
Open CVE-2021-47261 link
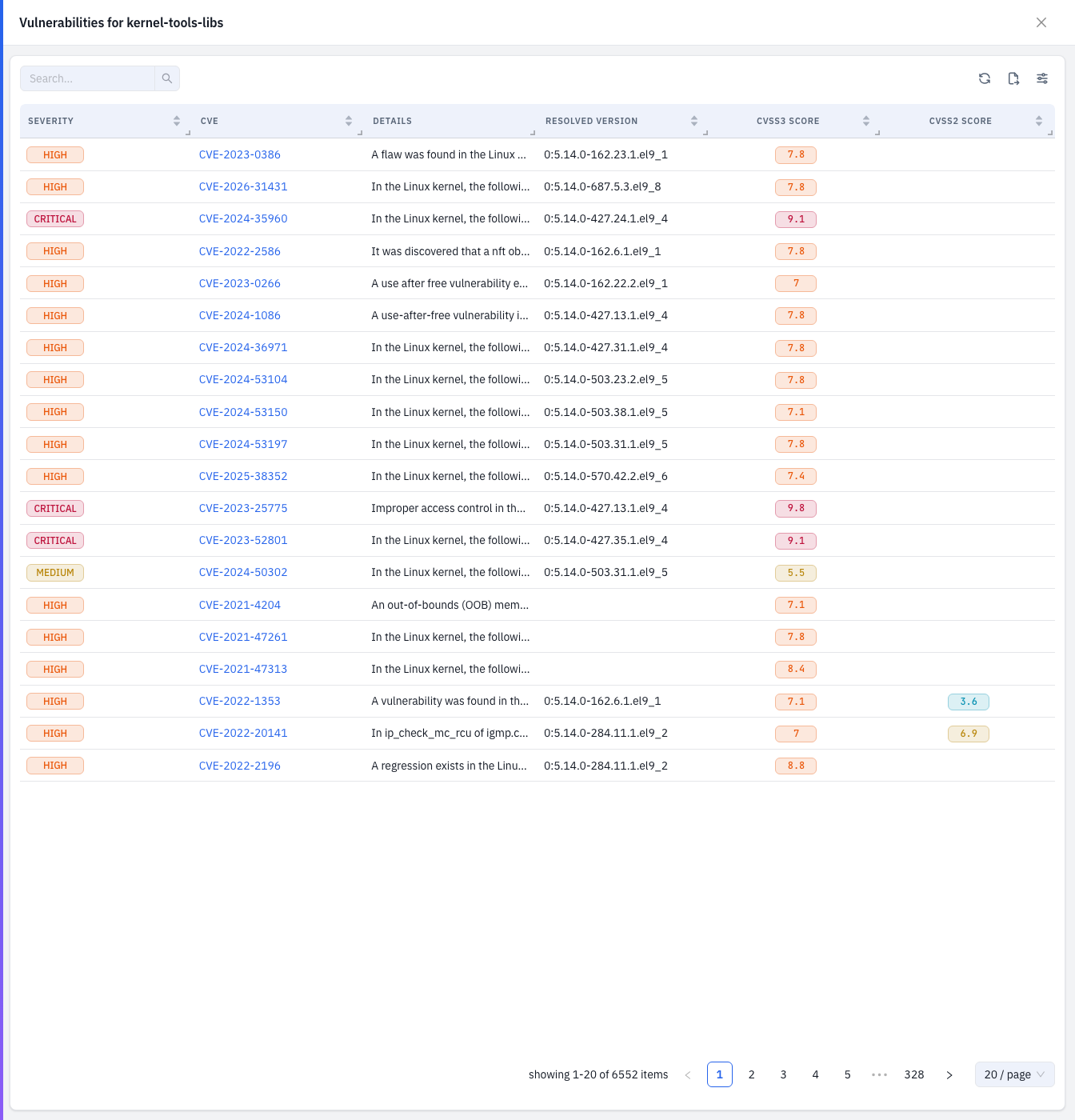(x=243, y=637)
